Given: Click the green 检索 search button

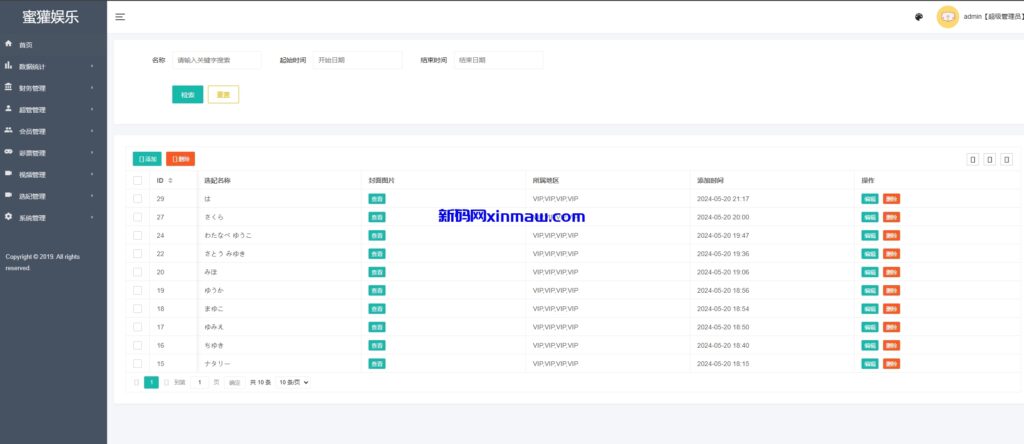Looking at the screenshot, I should pyautogui.click(x=187, y=95).
